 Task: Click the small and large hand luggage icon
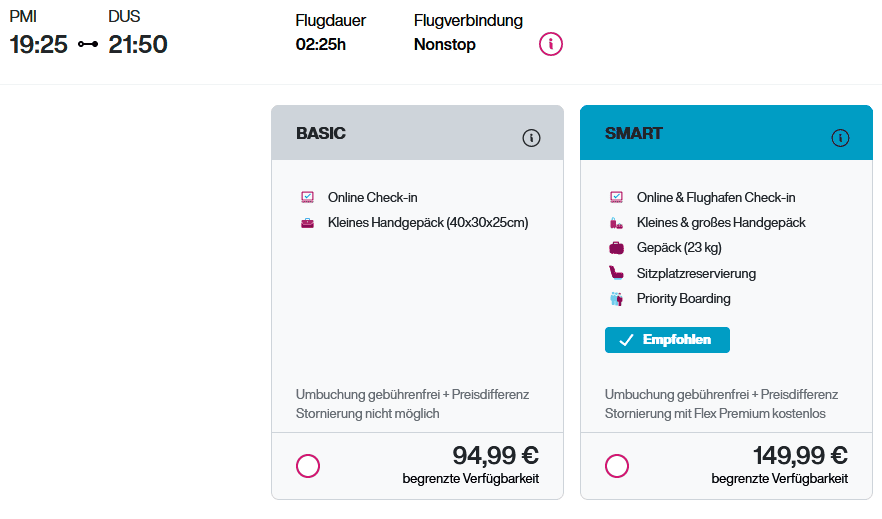pos(616,222)
